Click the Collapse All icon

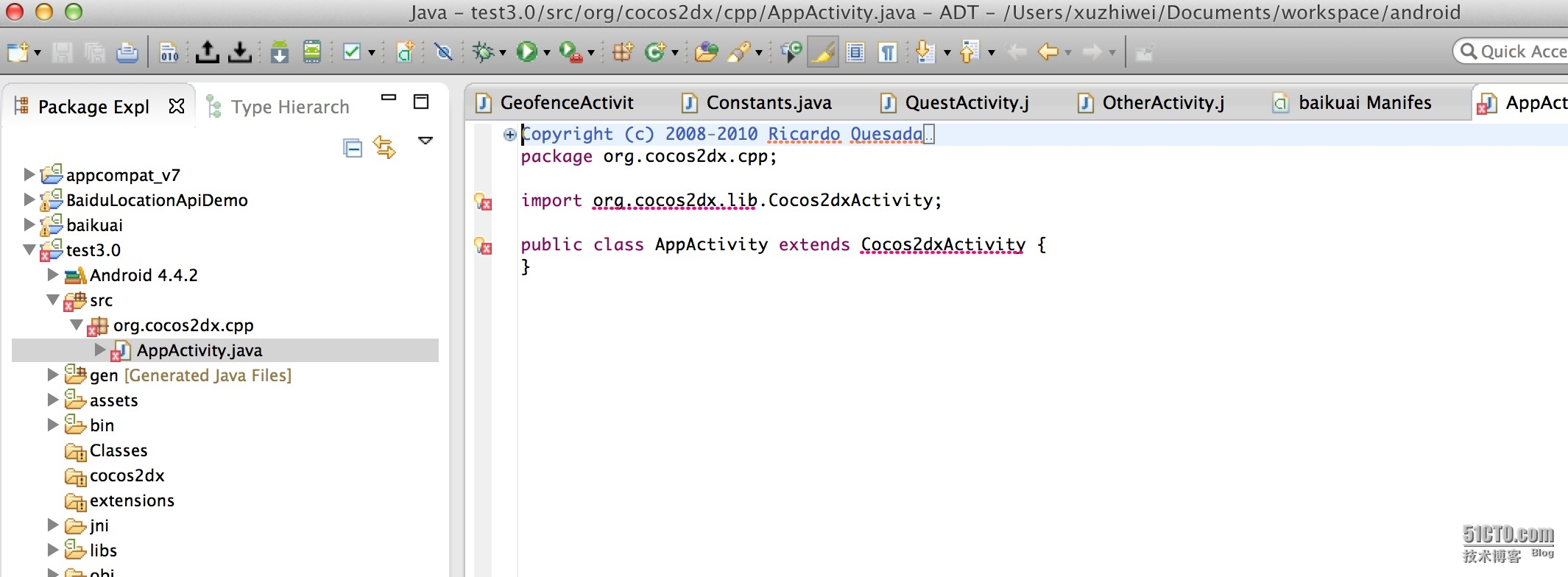(353, 148)
